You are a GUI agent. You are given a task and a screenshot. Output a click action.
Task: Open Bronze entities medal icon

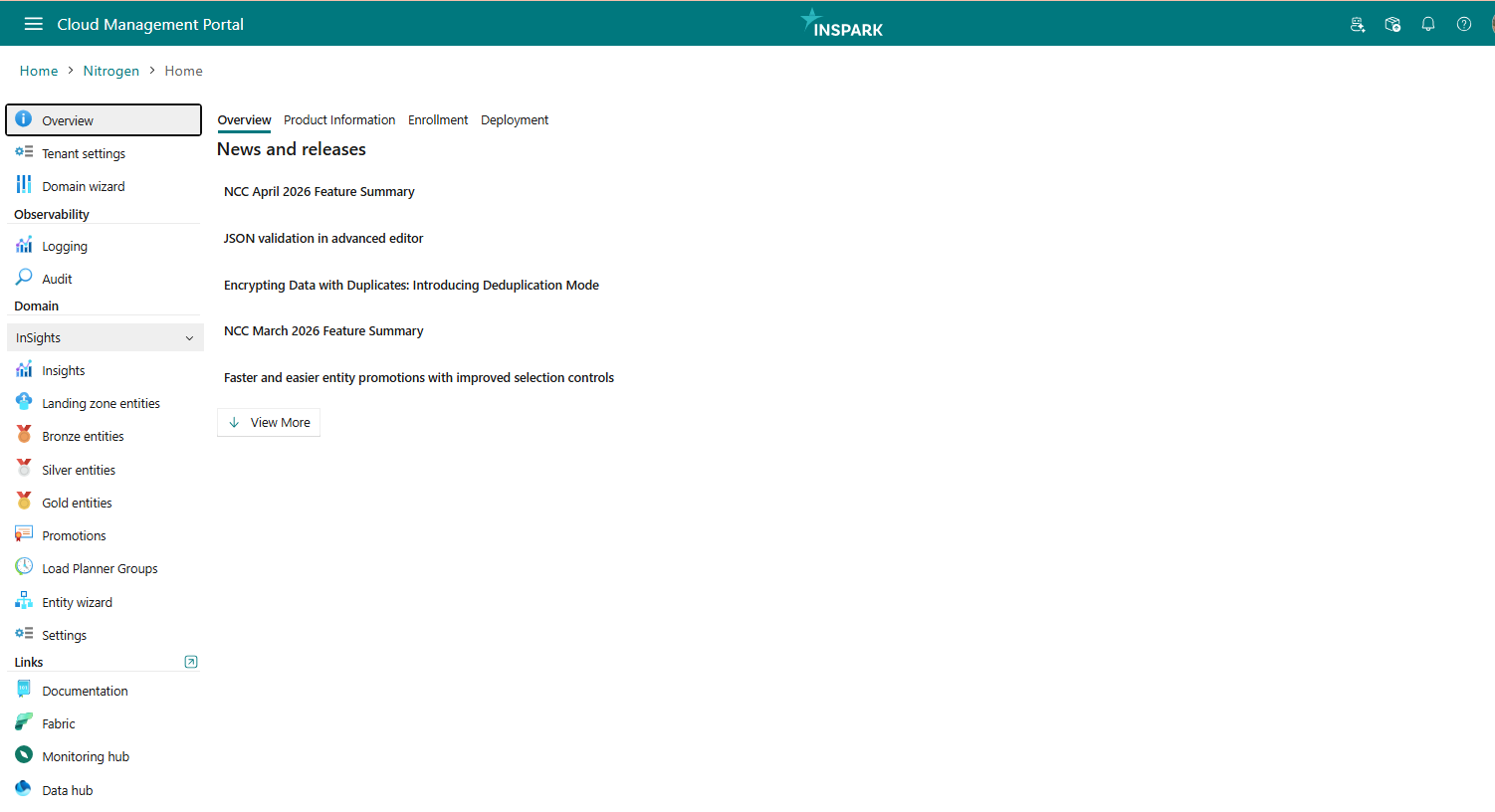coord(24,435)
